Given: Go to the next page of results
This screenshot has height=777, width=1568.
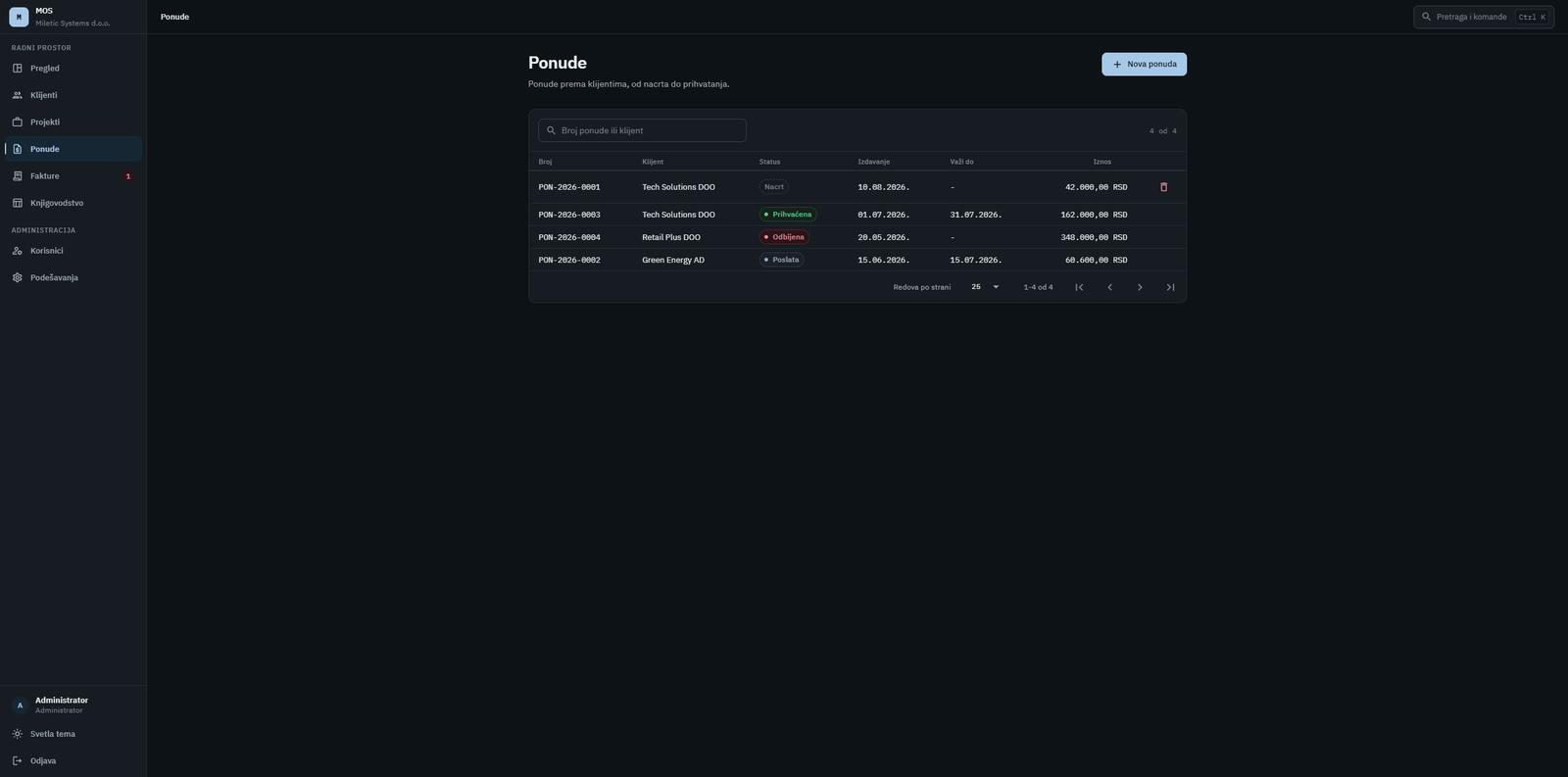Looking at the screenshot, I should (x=1140, y=287).
